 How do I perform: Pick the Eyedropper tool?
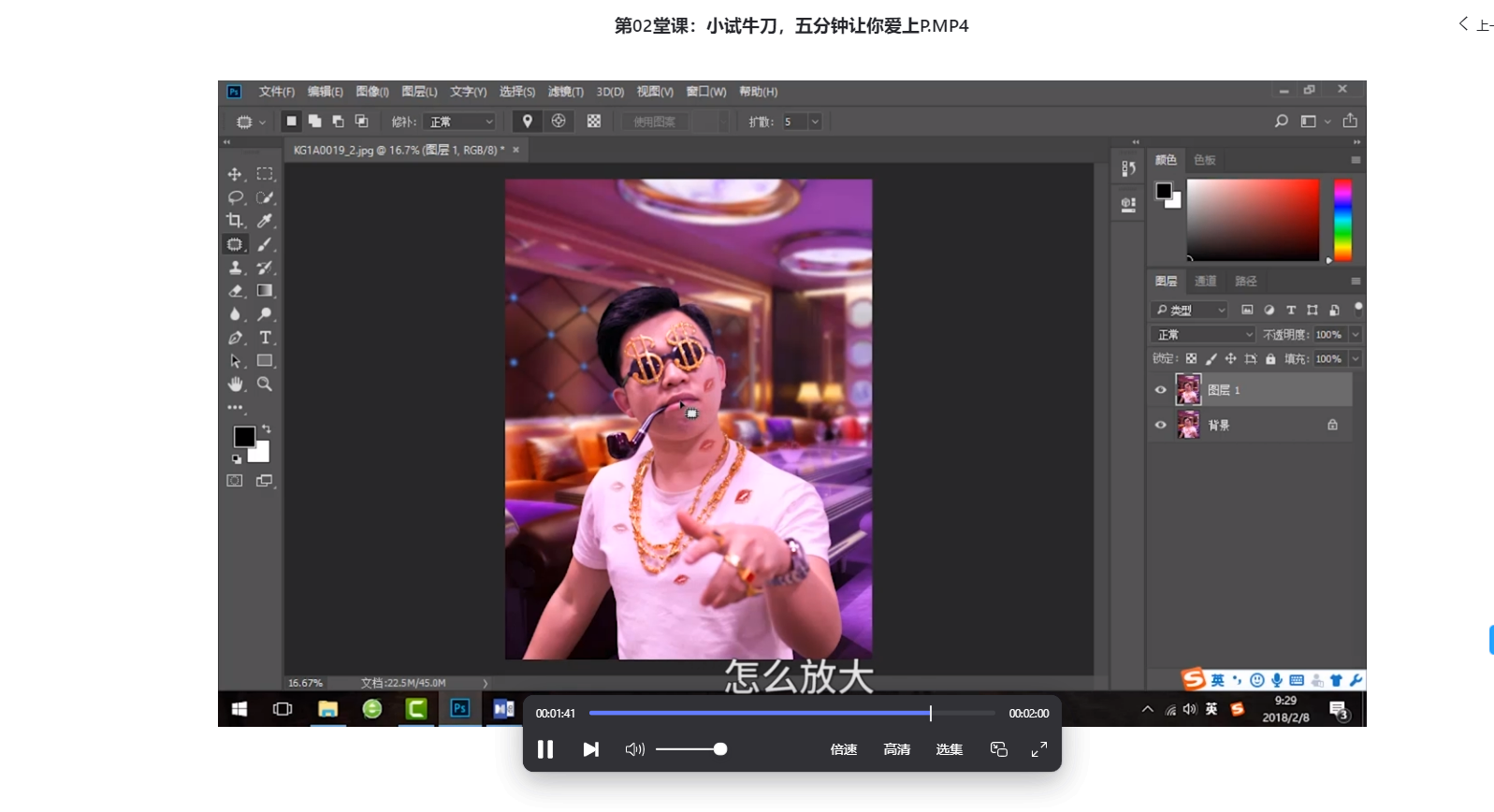coord(265,221)
